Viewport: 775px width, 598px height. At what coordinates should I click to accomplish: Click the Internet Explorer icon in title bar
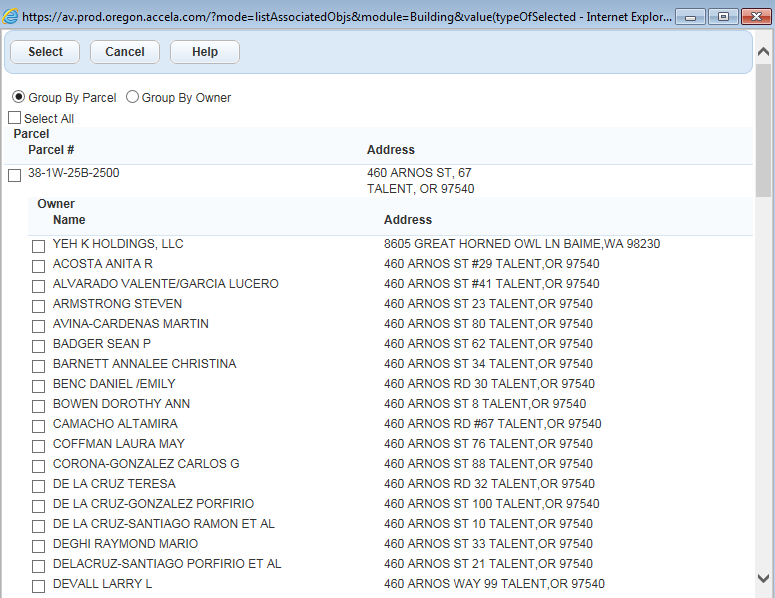point(11,17)
